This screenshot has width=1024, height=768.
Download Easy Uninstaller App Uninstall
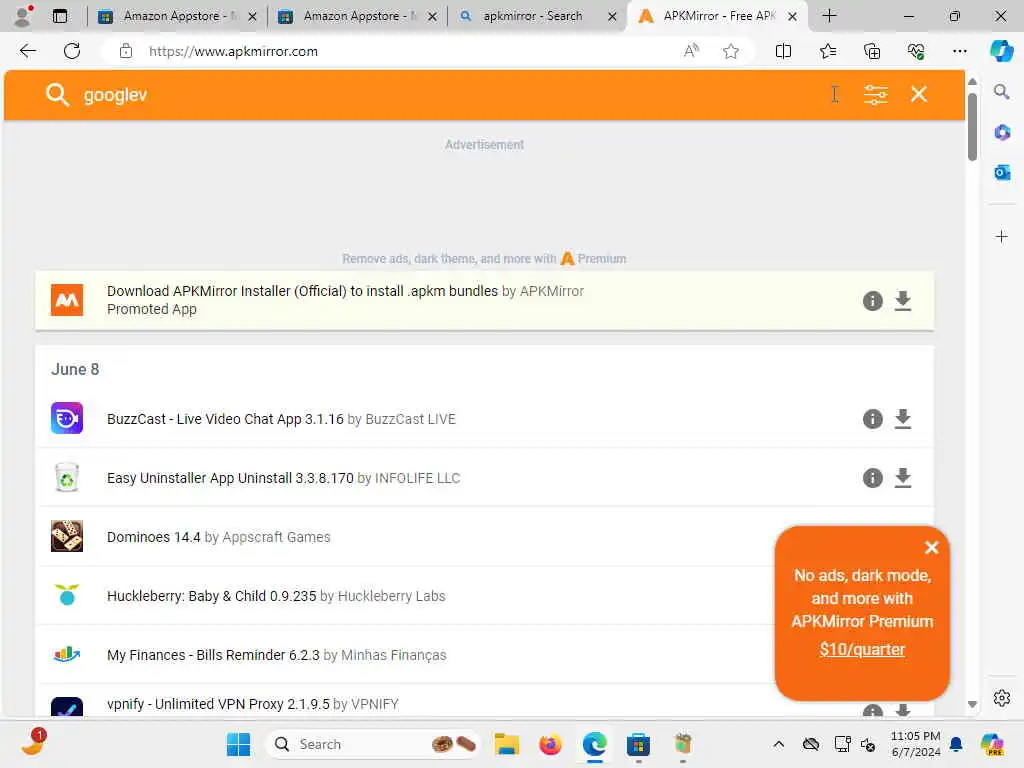(x=903, y=478)
